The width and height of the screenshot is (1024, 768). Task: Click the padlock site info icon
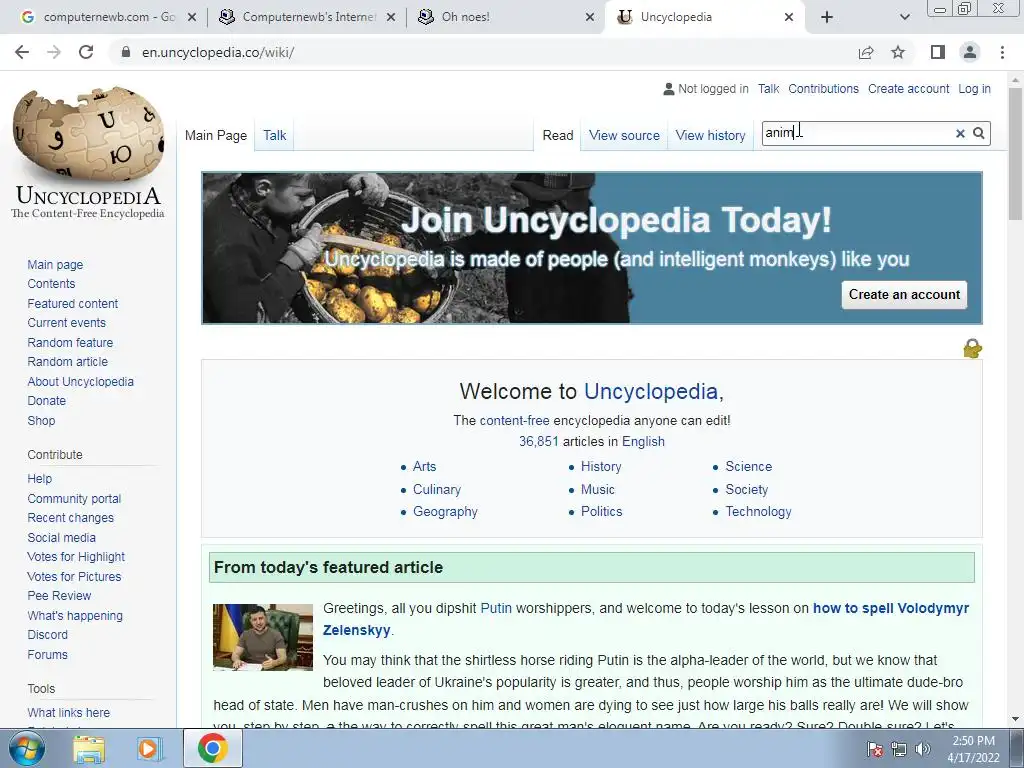[126, 52]
